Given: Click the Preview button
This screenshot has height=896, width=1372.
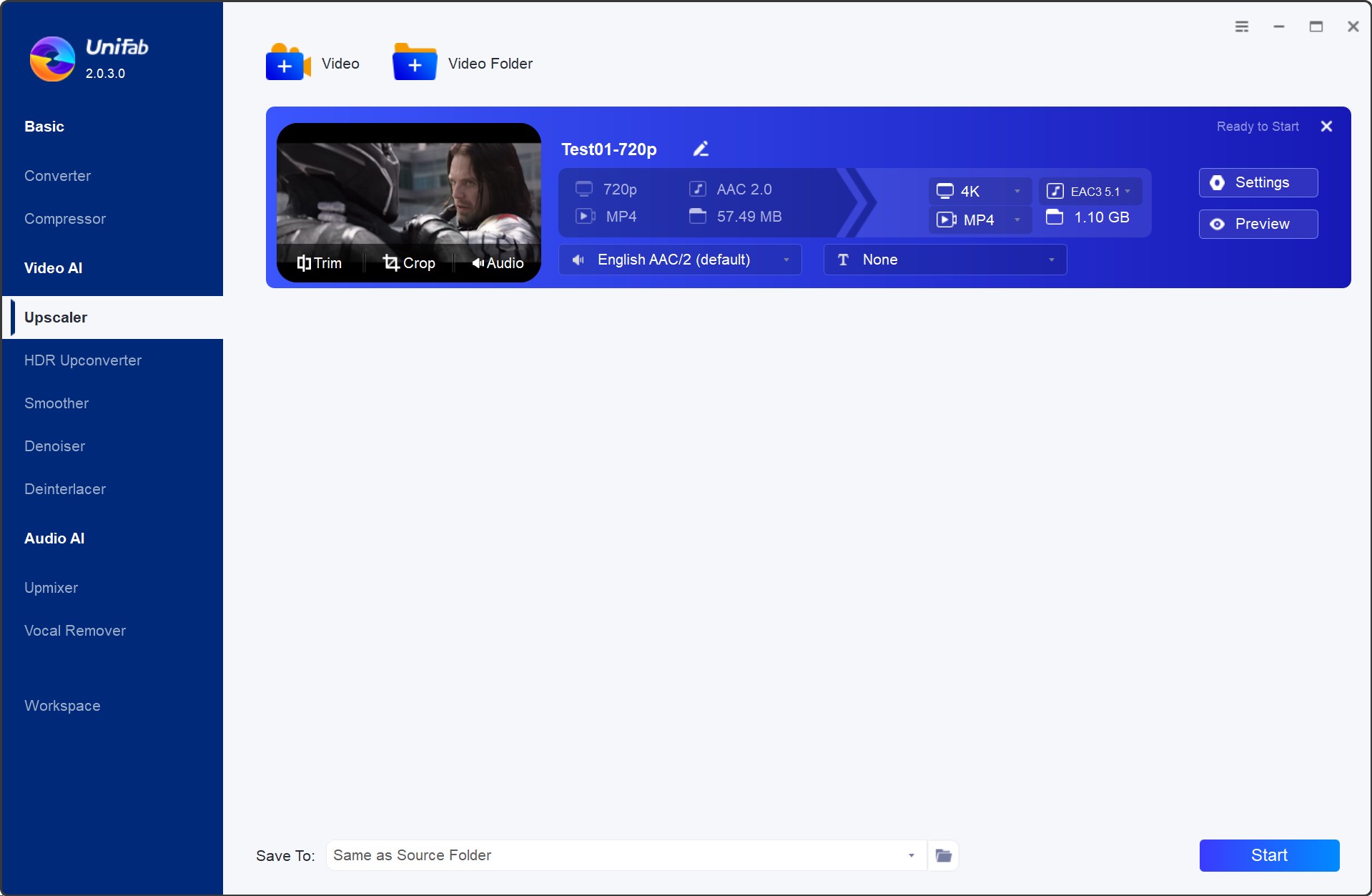Looking at the screenshot, I should pos(1258,224).
